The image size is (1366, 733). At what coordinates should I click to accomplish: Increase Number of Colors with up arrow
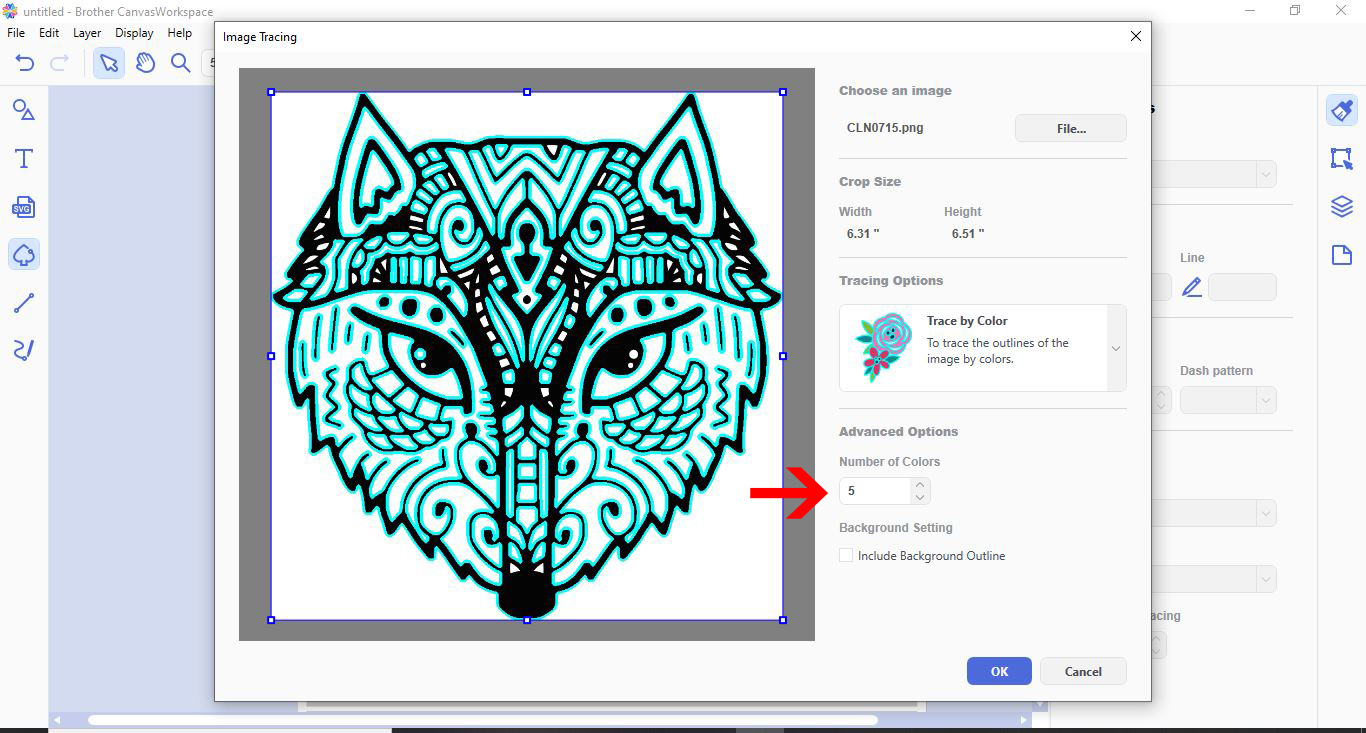920,485
